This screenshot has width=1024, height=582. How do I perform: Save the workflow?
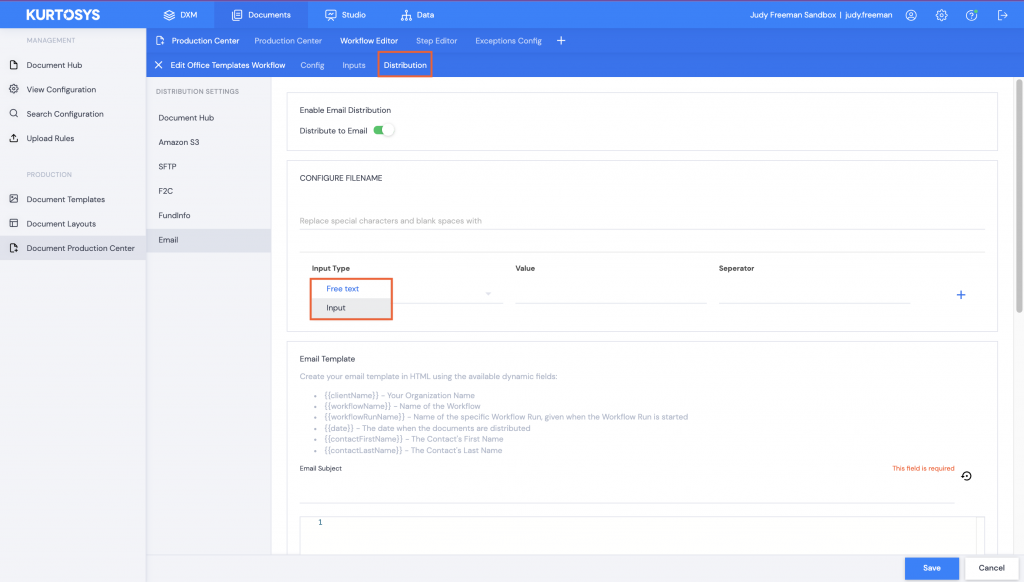931,568
